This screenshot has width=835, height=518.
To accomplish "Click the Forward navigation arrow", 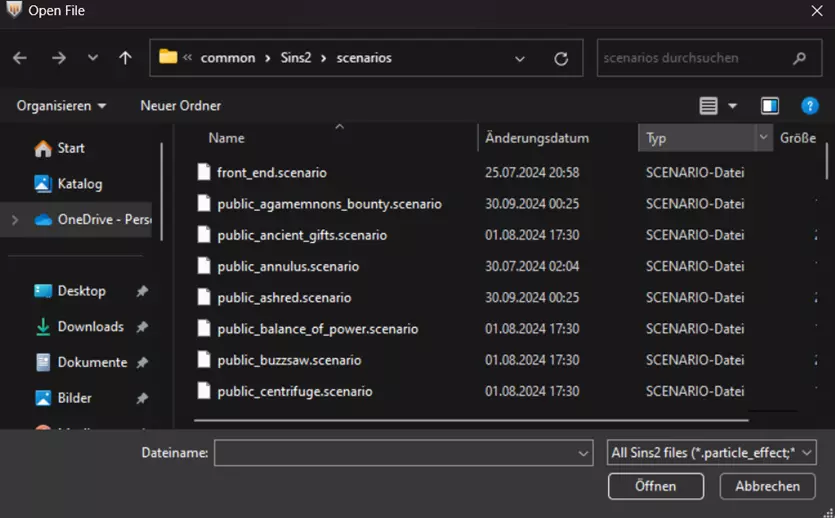I will click(x=58, y=58).
